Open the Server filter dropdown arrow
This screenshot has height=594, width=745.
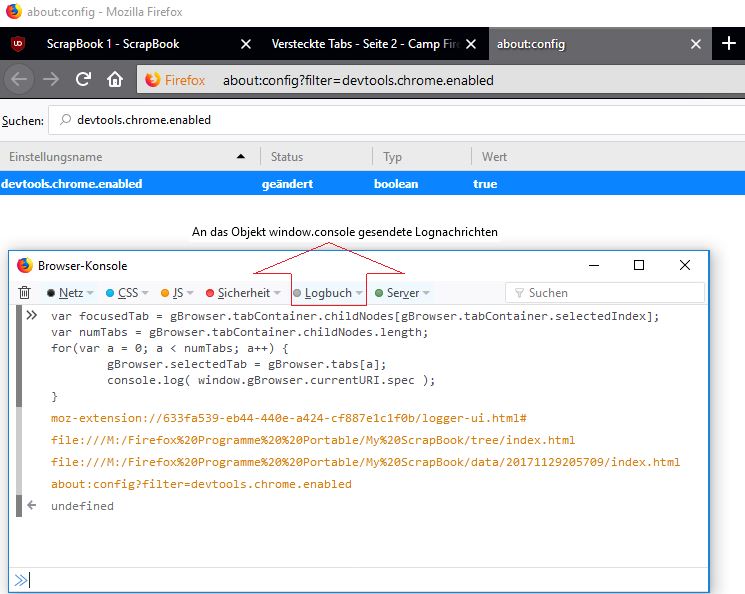[426, 293]
